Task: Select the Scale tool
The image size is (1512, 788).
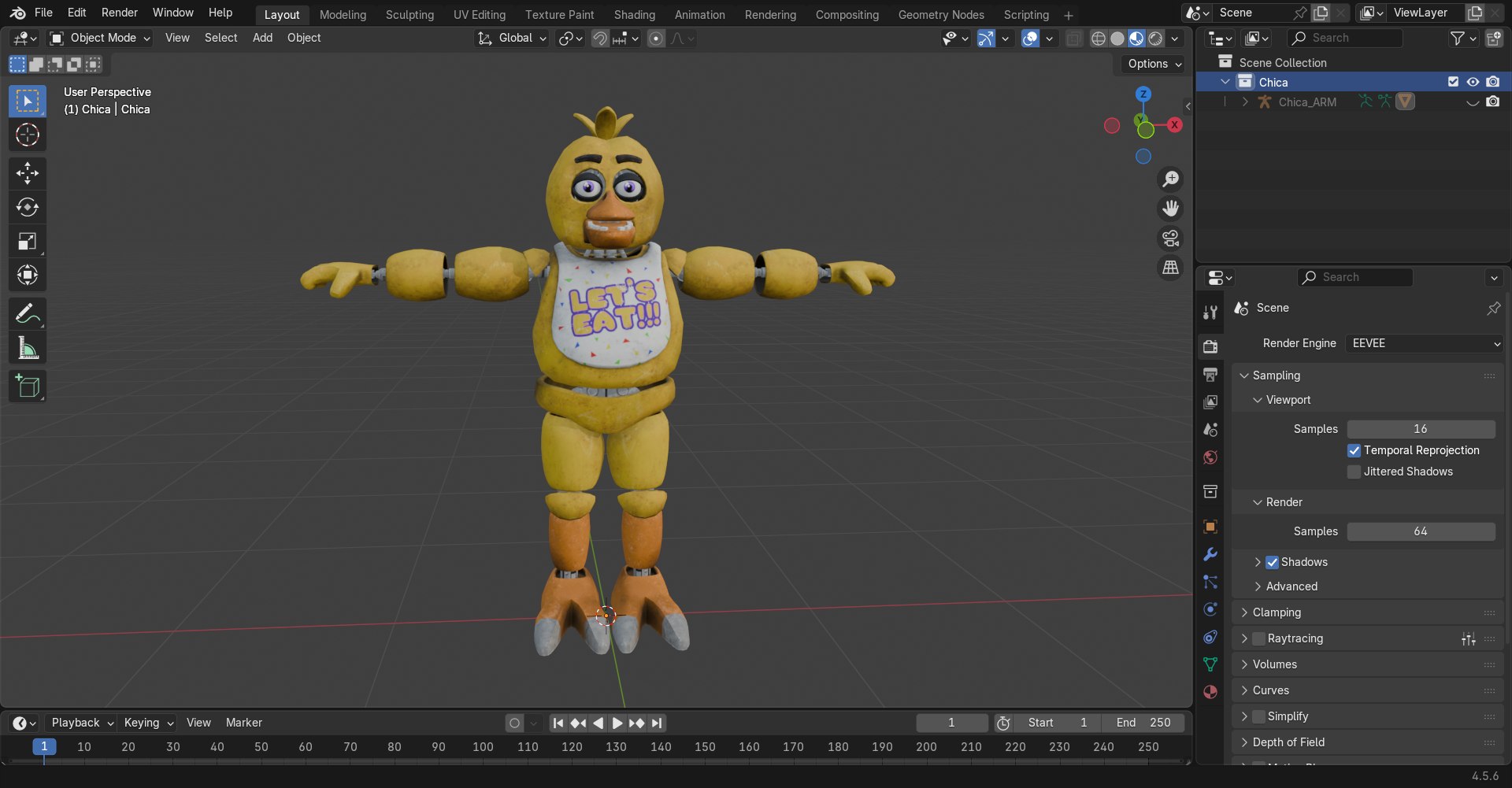Action: tap(28, 241)
